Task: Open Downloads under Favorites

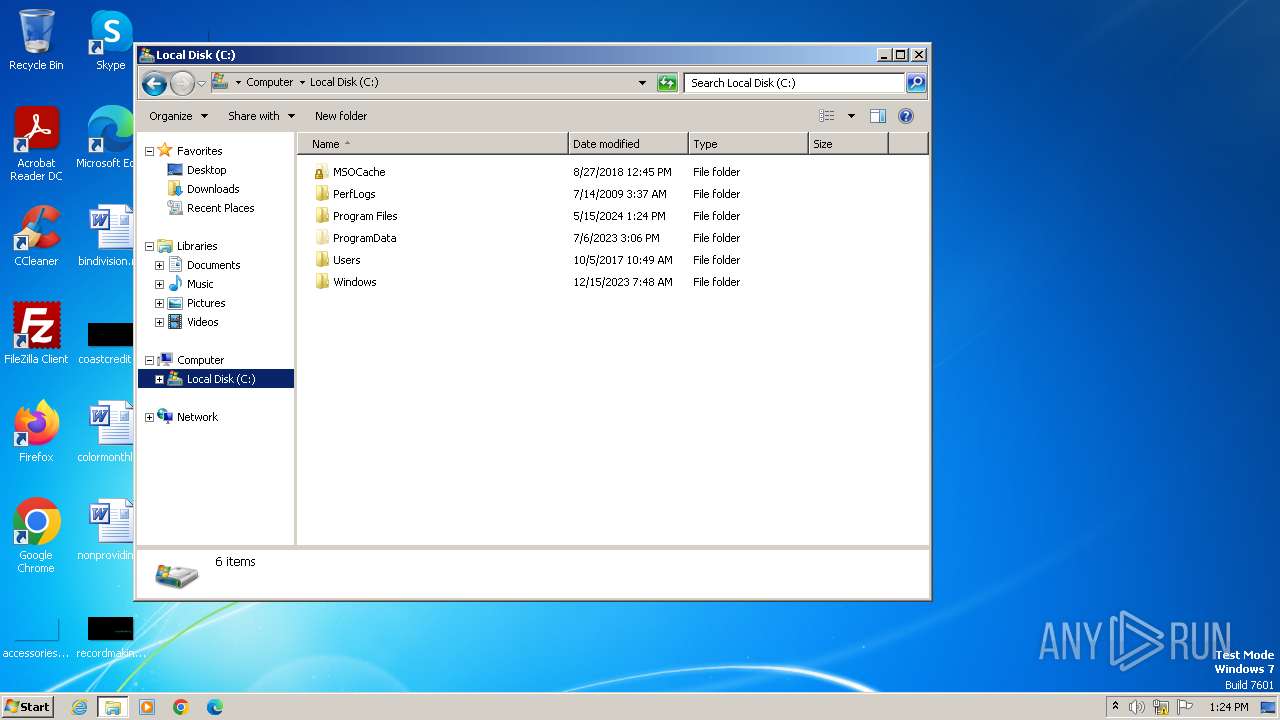Action: point(213,189)
